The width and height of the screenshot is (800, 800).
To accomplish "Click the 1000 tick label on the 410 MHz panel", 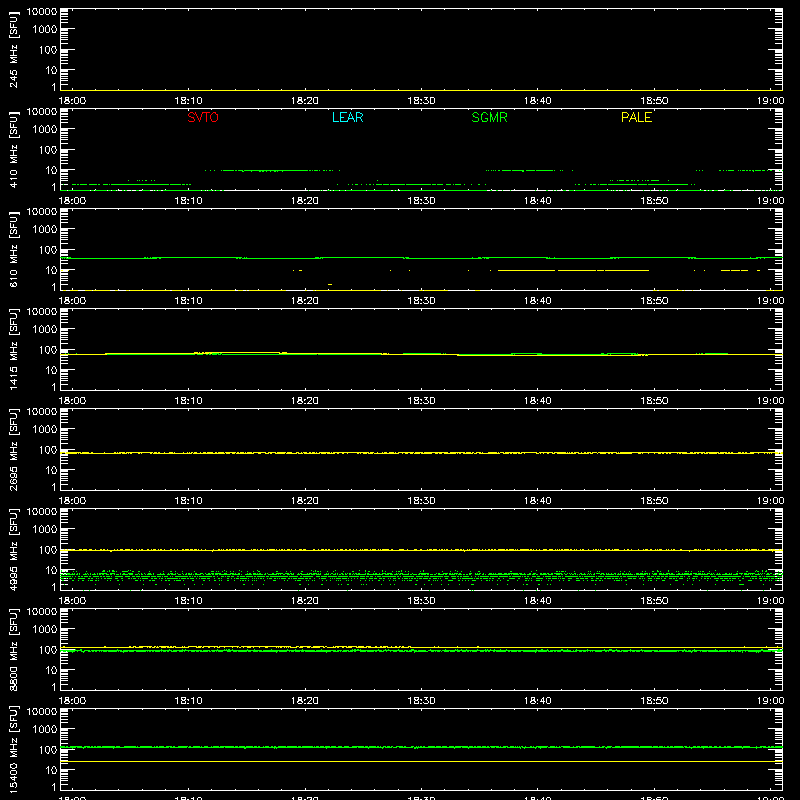I will (45, 129).
